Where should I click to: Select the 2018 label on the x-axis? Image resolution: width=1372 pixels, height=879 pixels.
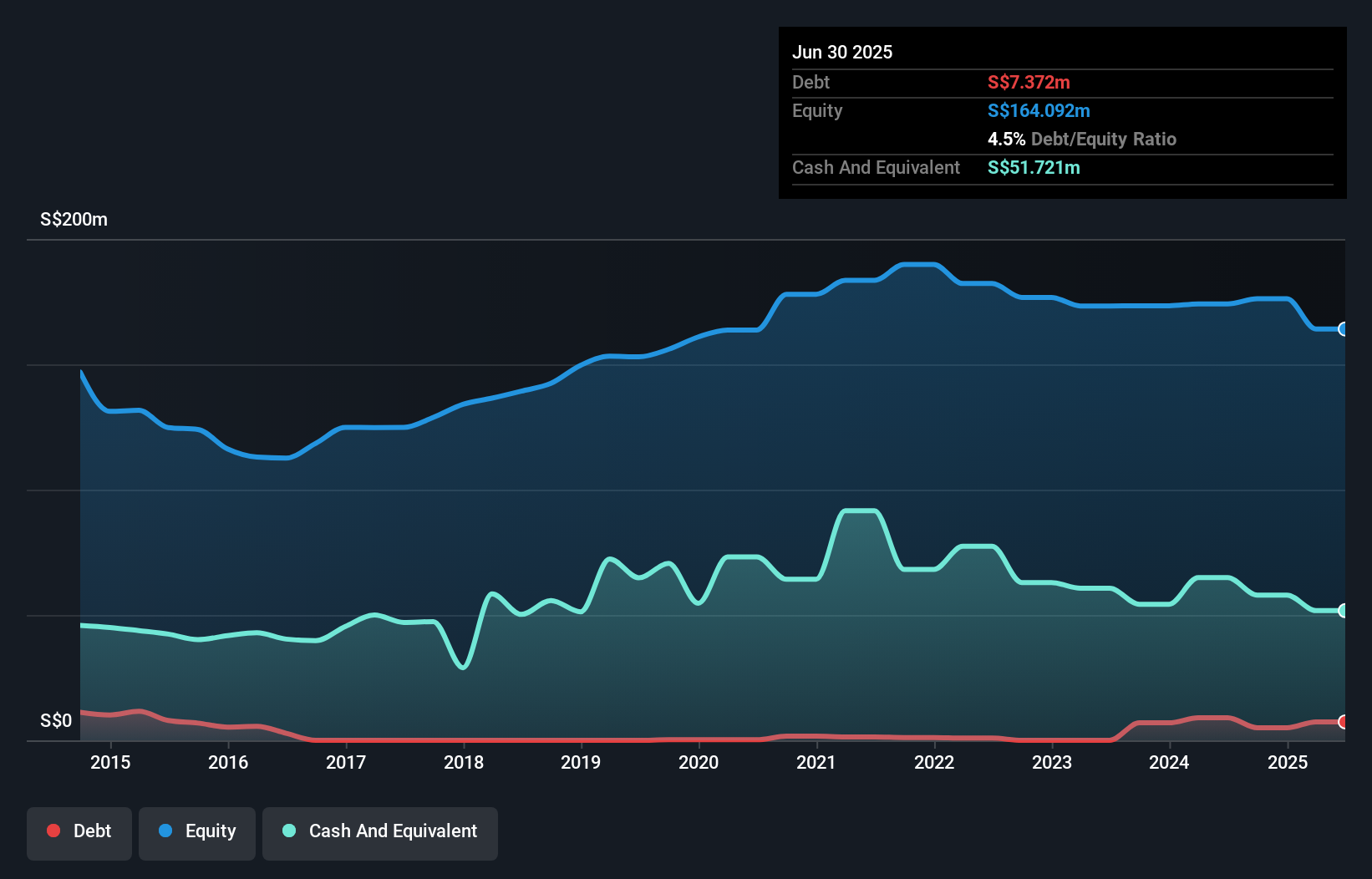[x=464, y=762]
